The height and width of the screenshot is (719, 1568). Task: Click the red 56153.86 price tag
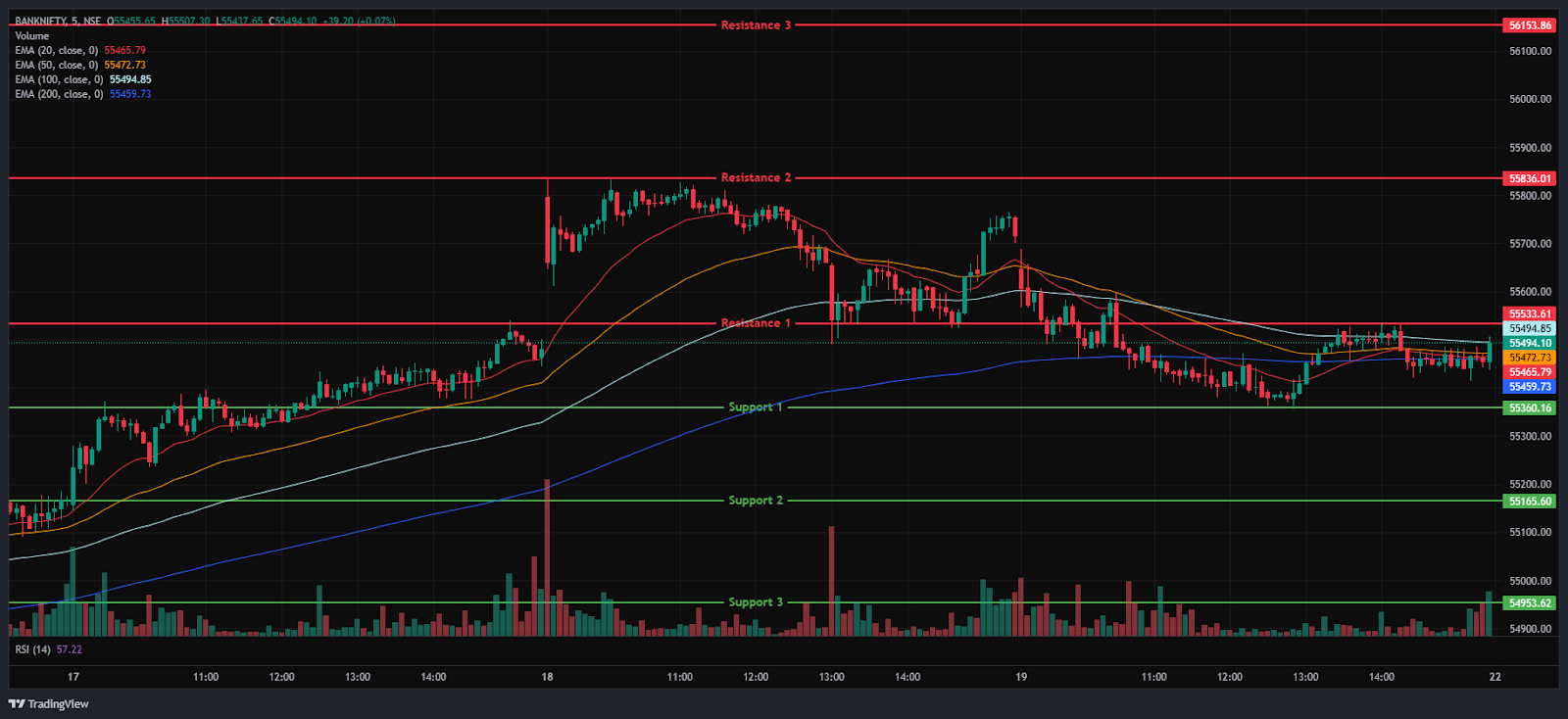click(x=1530, y=25)
